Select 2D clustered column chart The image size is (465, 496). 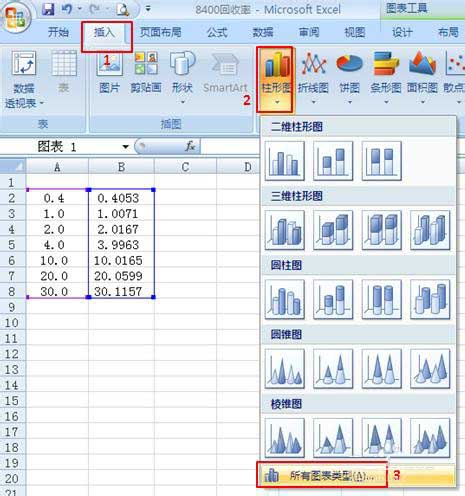point(285,161)
